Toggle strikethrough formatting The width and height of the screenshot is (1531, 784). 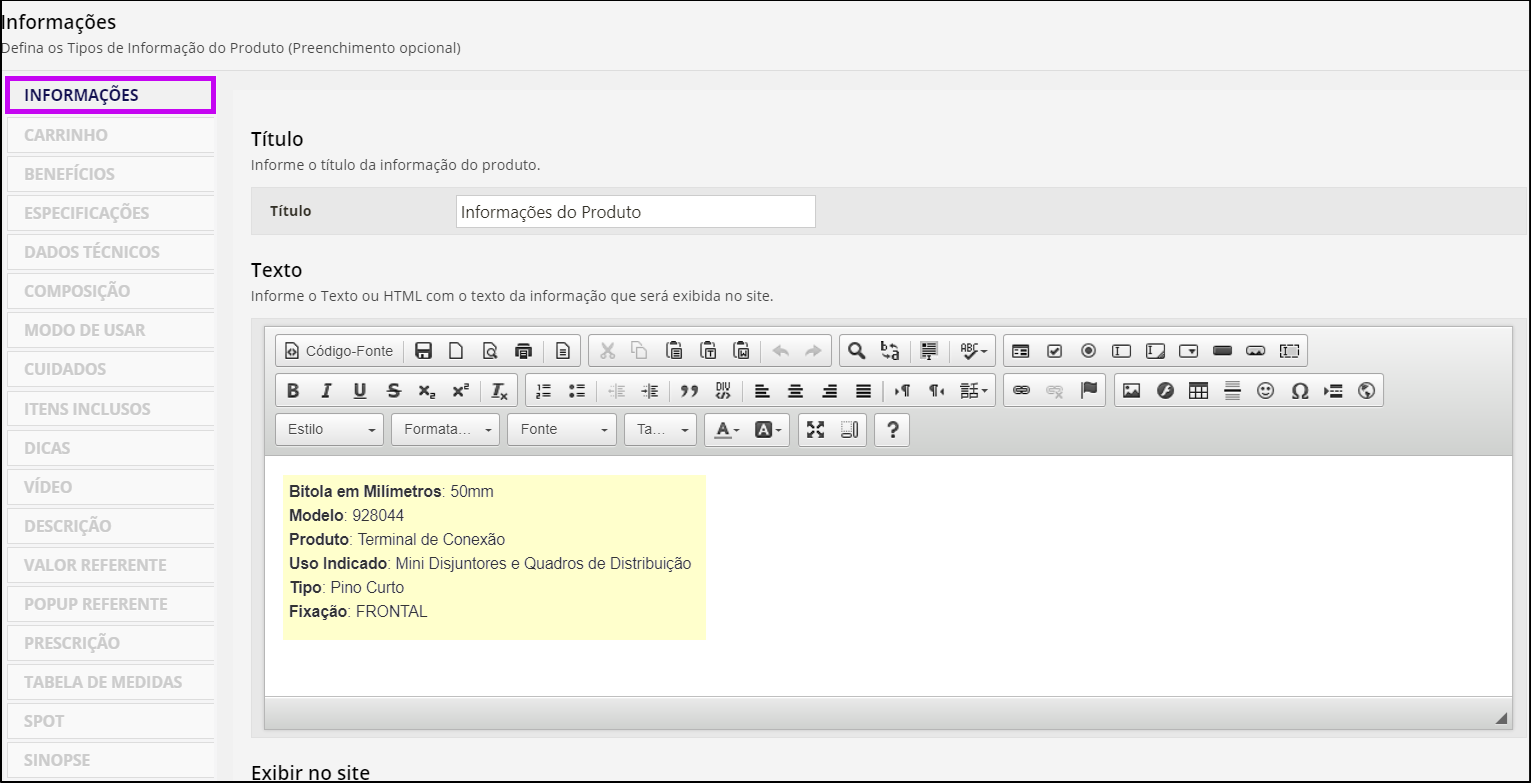tap(394, 391)
